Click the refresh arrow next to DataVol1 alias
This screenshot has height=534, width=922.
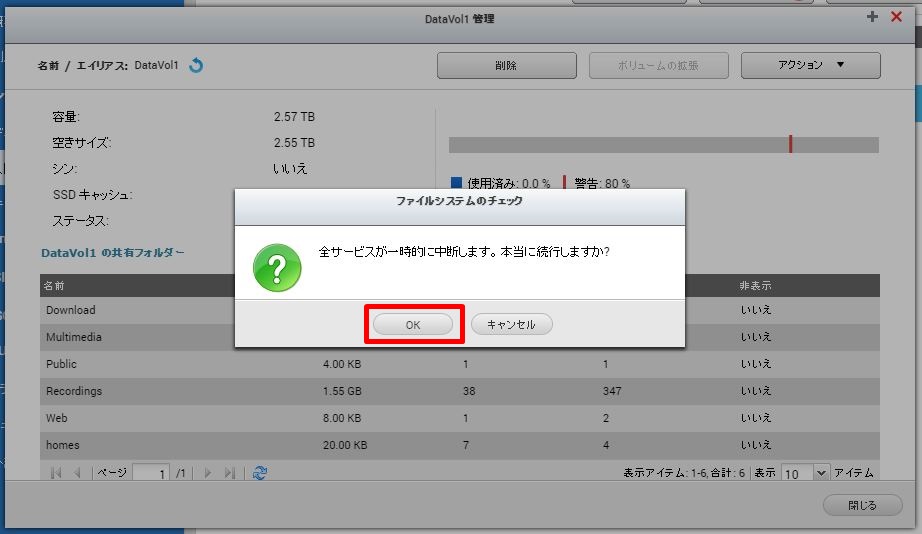pyautogui.click(x=196, y=65)
